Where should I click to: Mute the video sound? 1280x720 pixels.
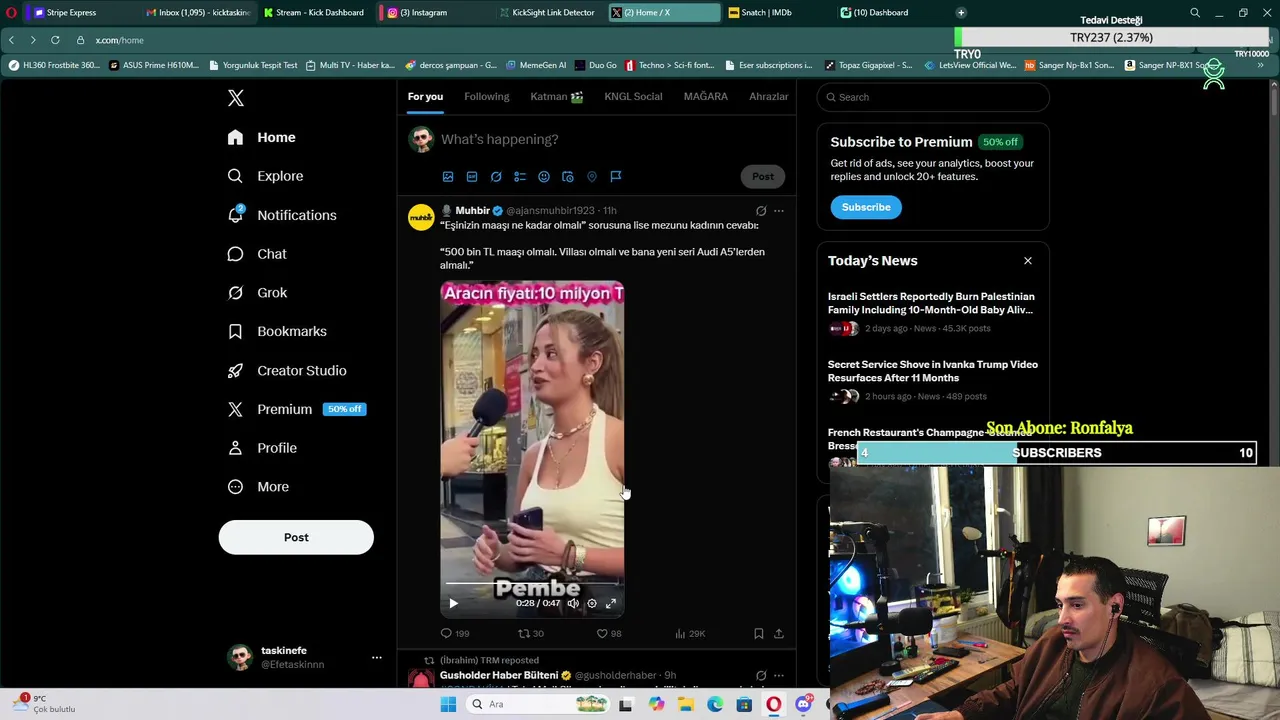[x=573, y=603]
